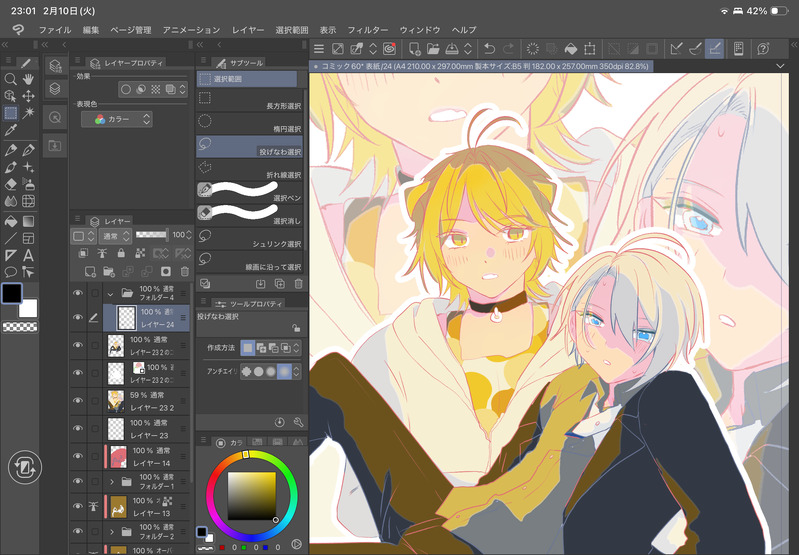Click the Redo arrow in command bar
Screen dimensions: 799x555
[x=508, y=49]
